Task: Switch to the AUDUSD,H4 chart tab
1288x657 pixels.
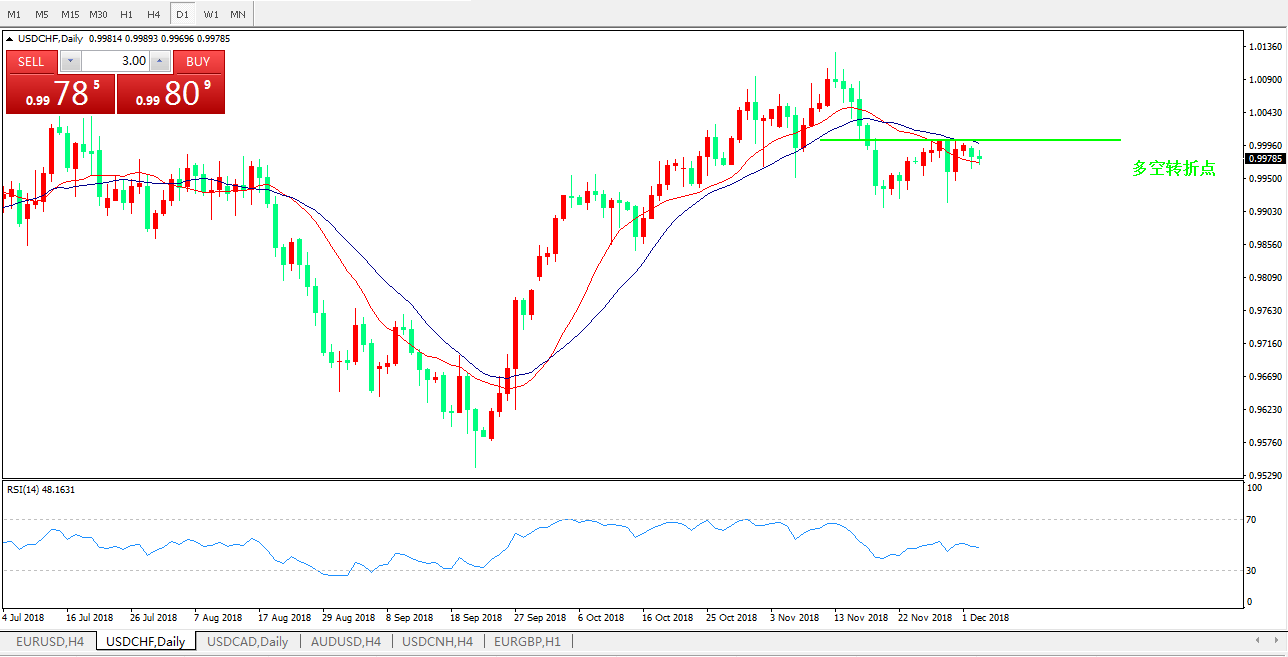Action: (346, 641)
